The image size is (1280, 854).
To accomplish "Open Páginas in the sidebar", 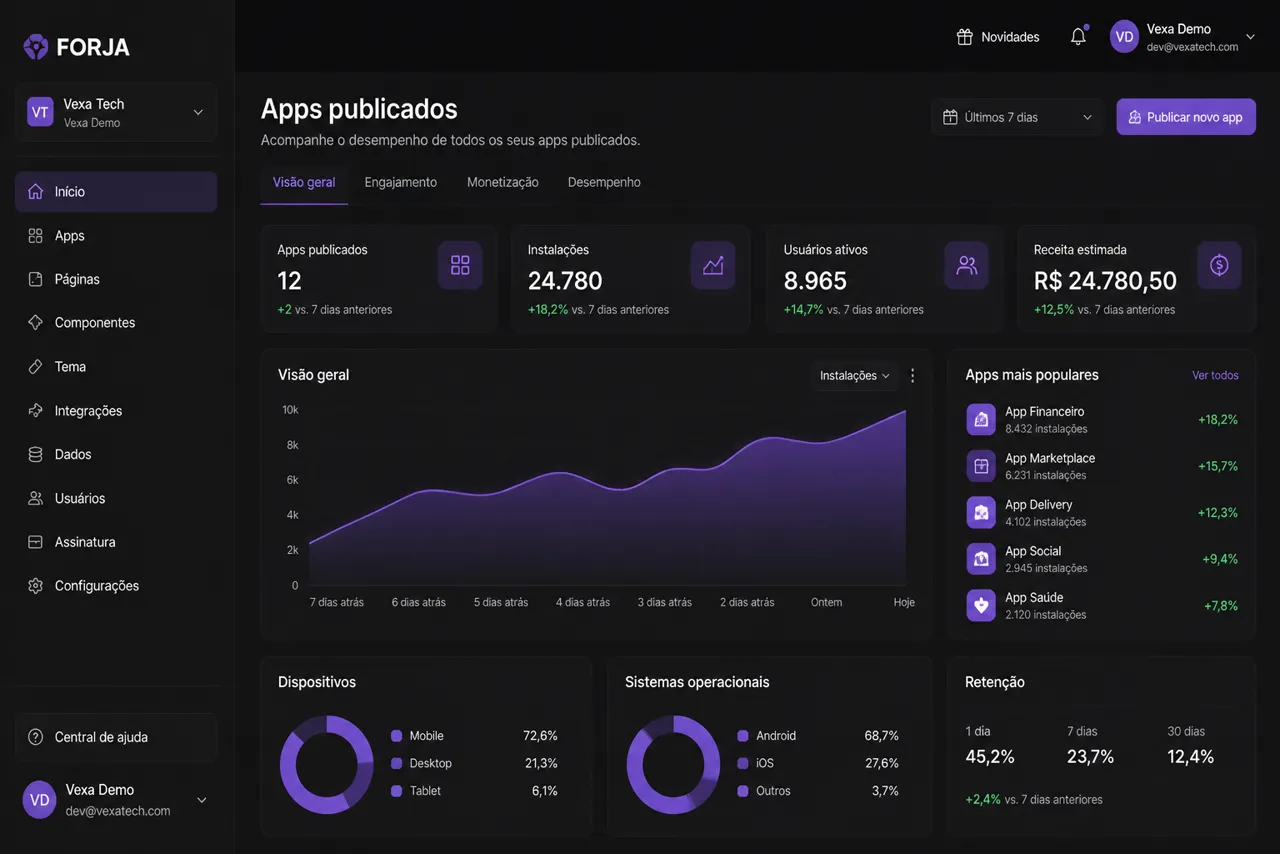I will tap(116, 279).
